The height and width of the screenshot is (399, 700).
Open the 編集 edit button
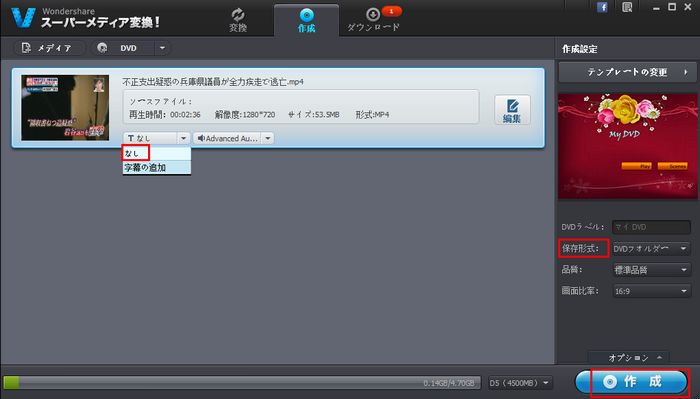[512, 110]
